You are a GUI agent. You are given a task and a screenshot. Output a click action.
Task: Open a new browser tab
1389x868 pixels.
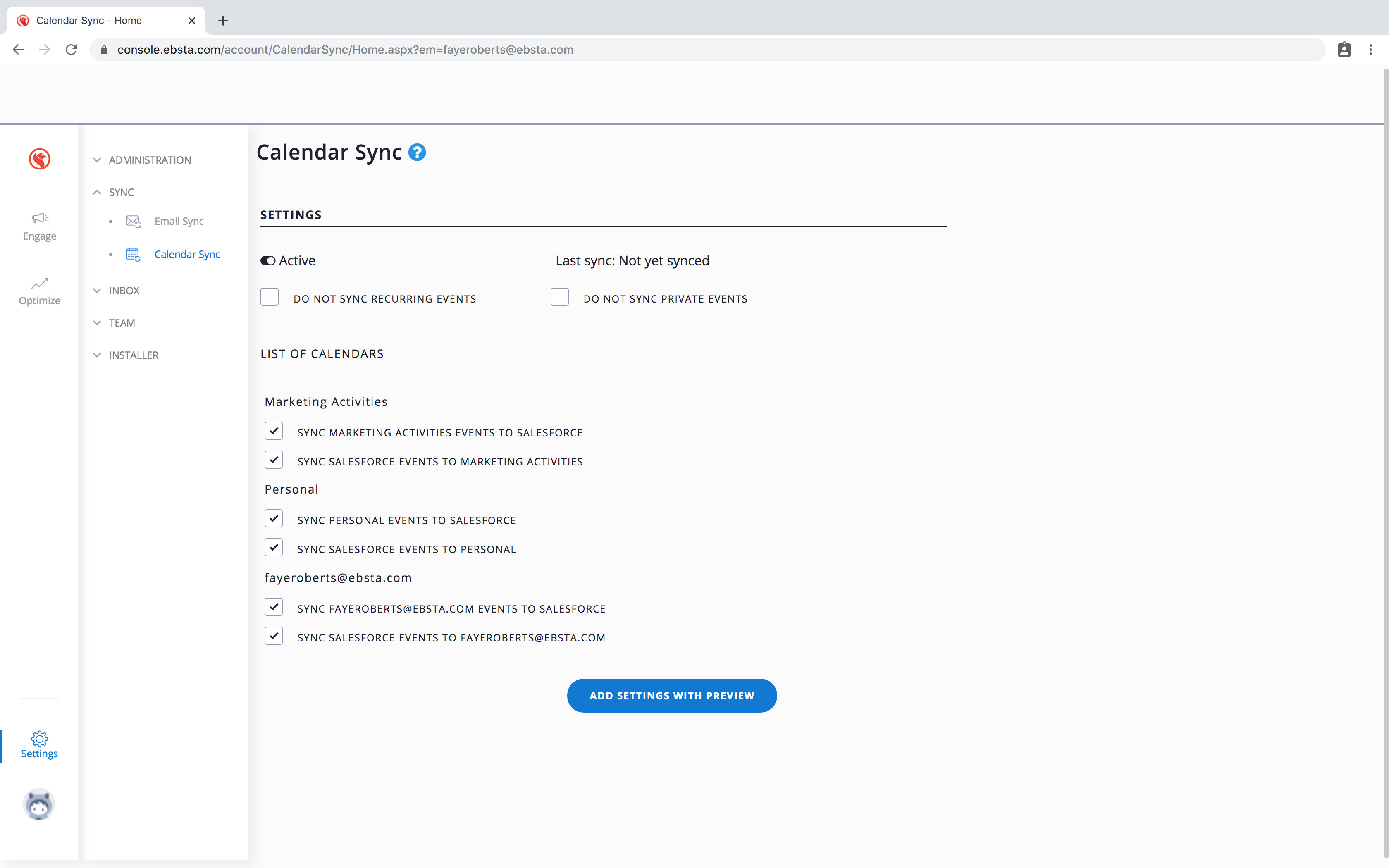pyautogui.click(x=223, y=21)
